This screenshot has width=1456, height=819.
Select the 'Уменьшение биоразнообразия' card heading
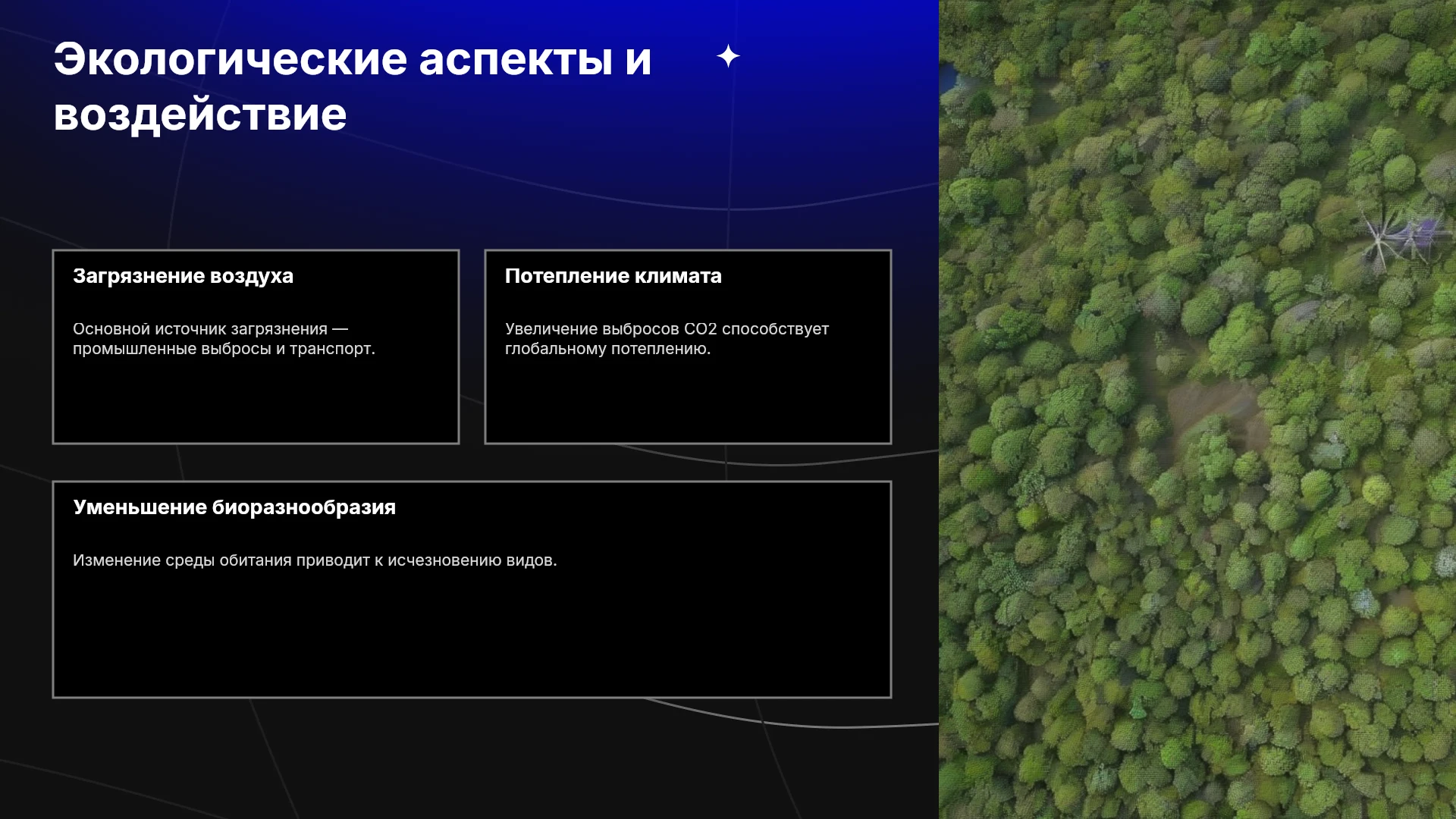(234, 507)
